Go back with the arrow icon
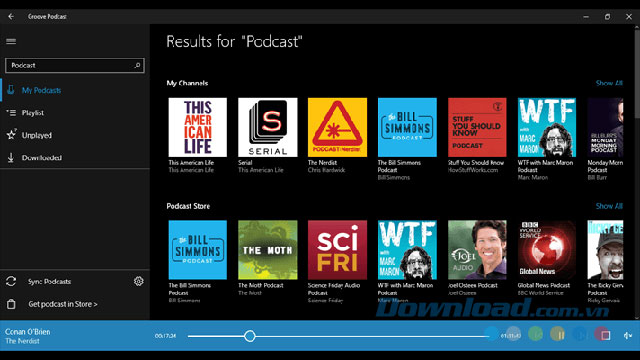This screenshot has width=640, height=360. pos(11,16)
